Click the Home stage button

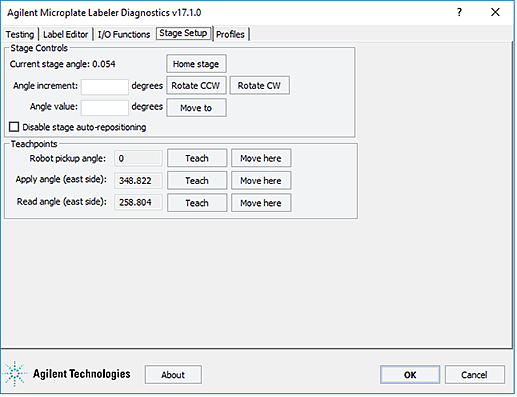point(196,64)
